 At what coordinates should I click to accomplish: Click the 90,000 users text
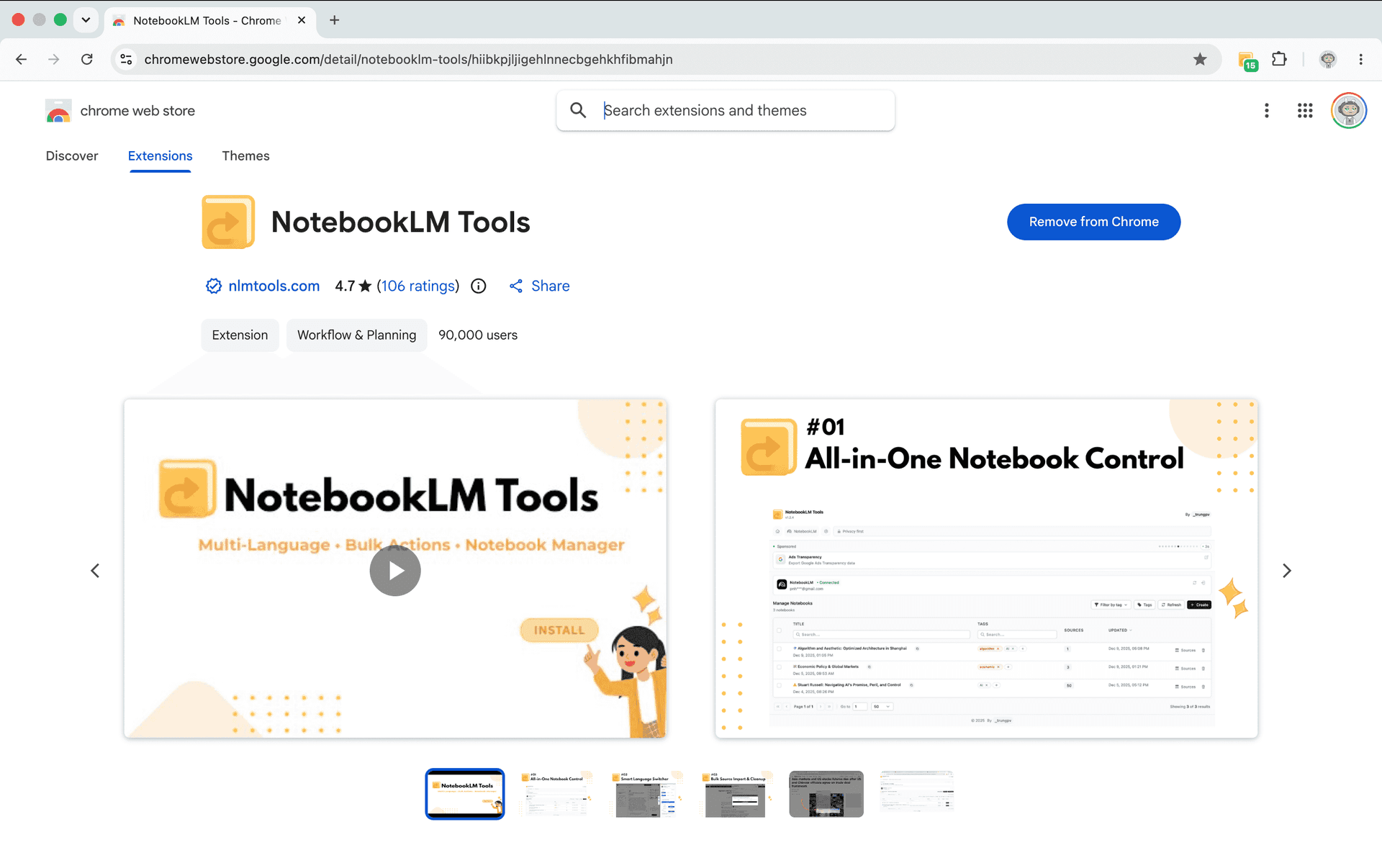(x=478, y=335)
